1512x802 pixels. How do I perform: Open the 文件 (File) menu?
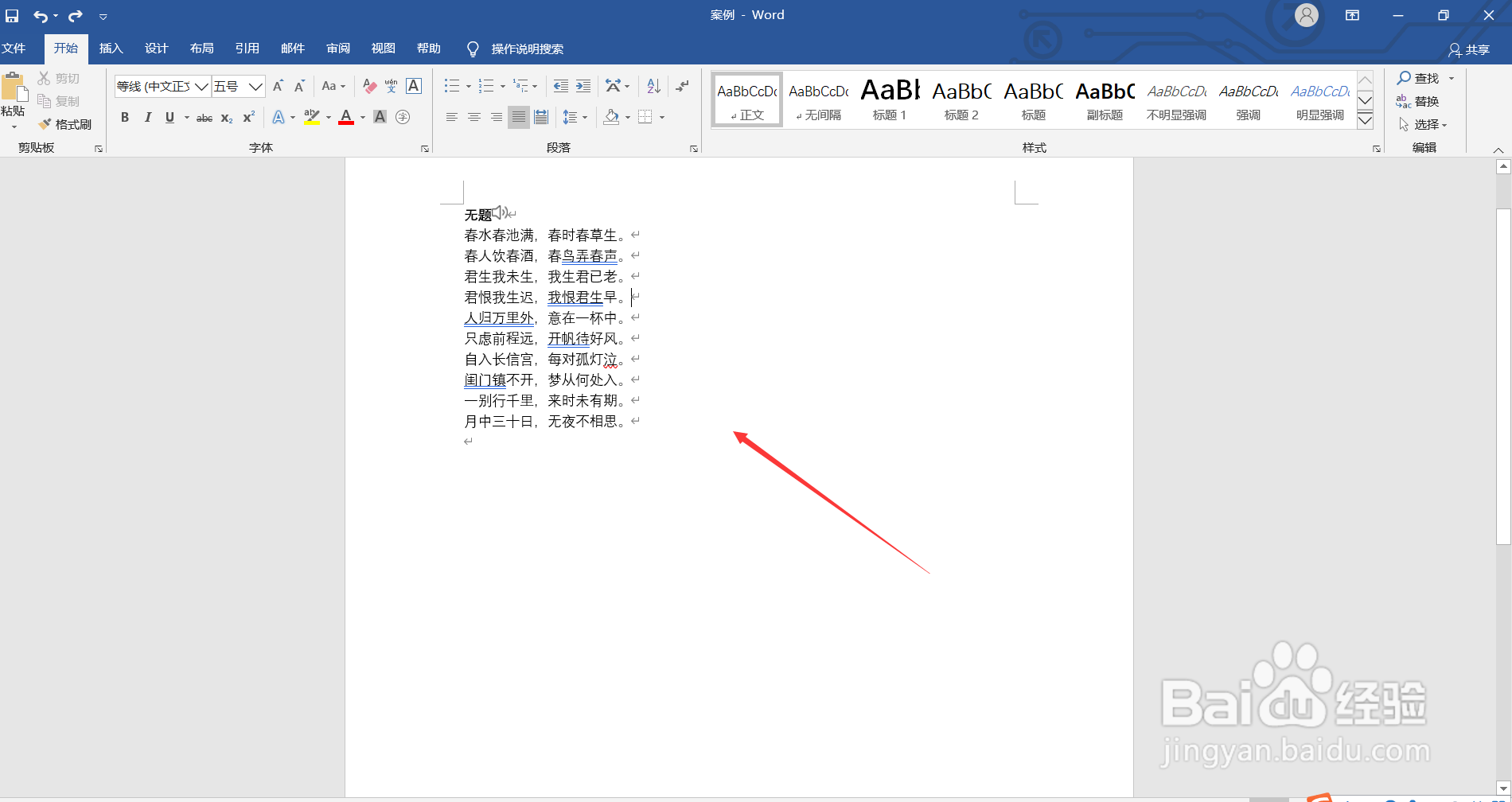coord(14,49)
